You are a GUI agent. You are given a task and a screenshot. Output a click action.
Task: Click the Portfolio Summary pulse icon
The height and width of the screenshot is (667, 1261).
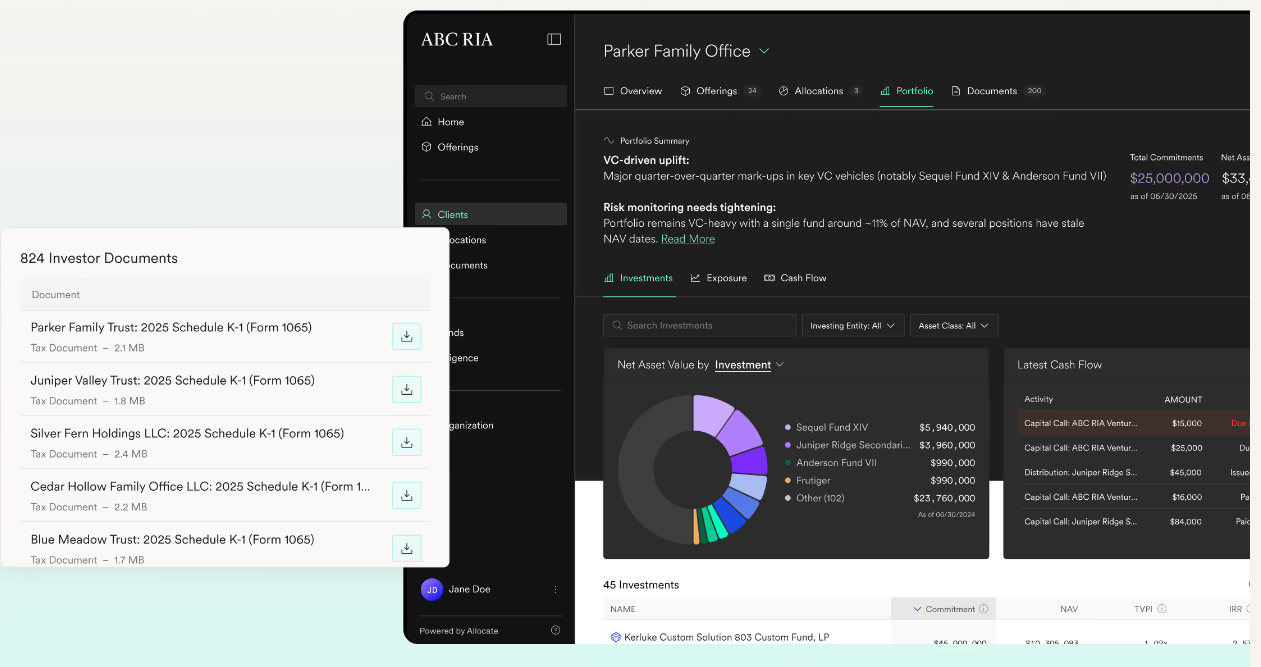pos(609,141)
